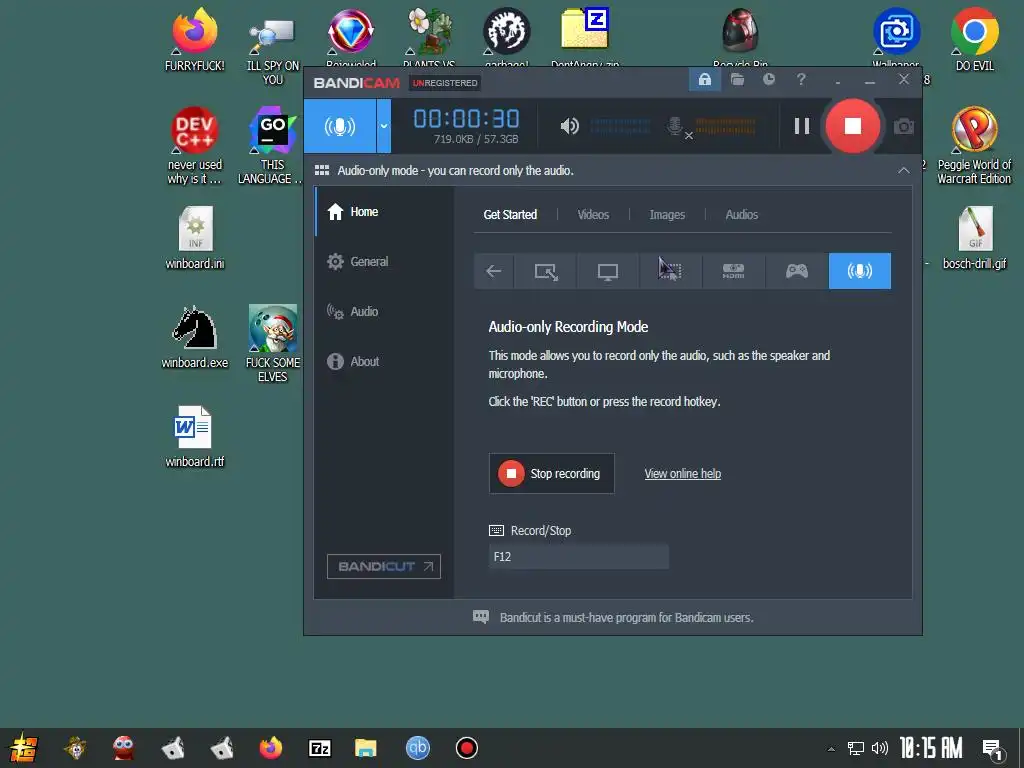Click the DO EVIL Chrome desktop icon
Image resolution: width=1024 pixels, height=768 pixels.
point(974,40)
